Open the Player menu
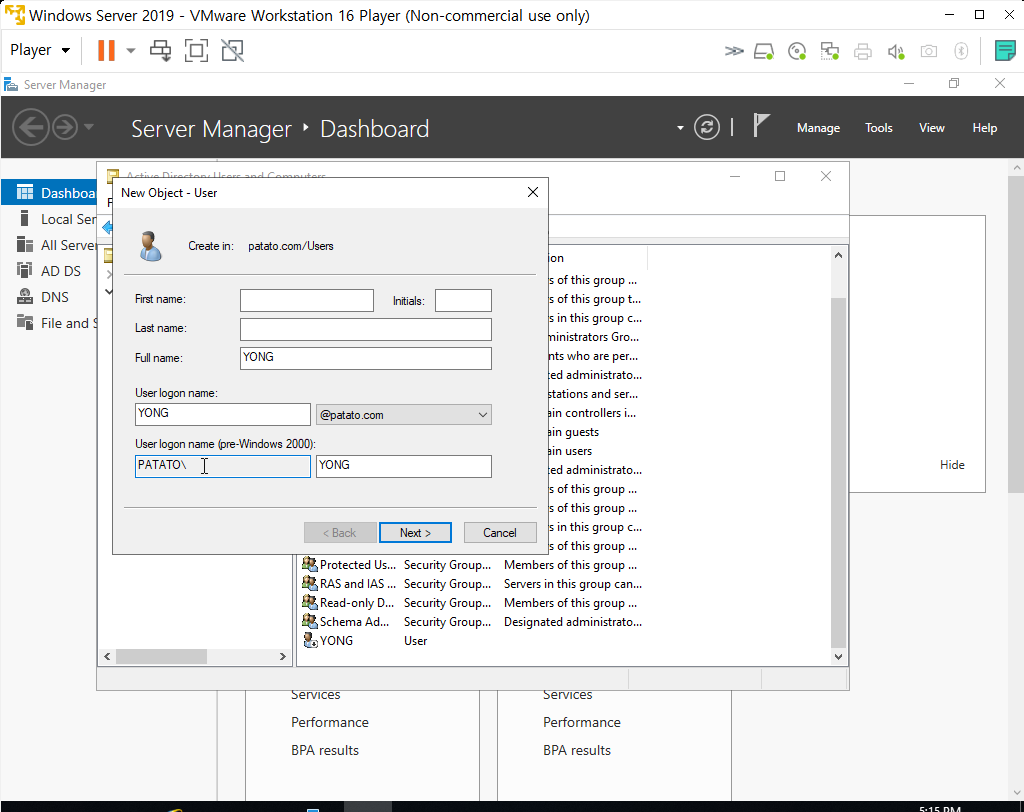1024x812 pixels. pos(40,50)
